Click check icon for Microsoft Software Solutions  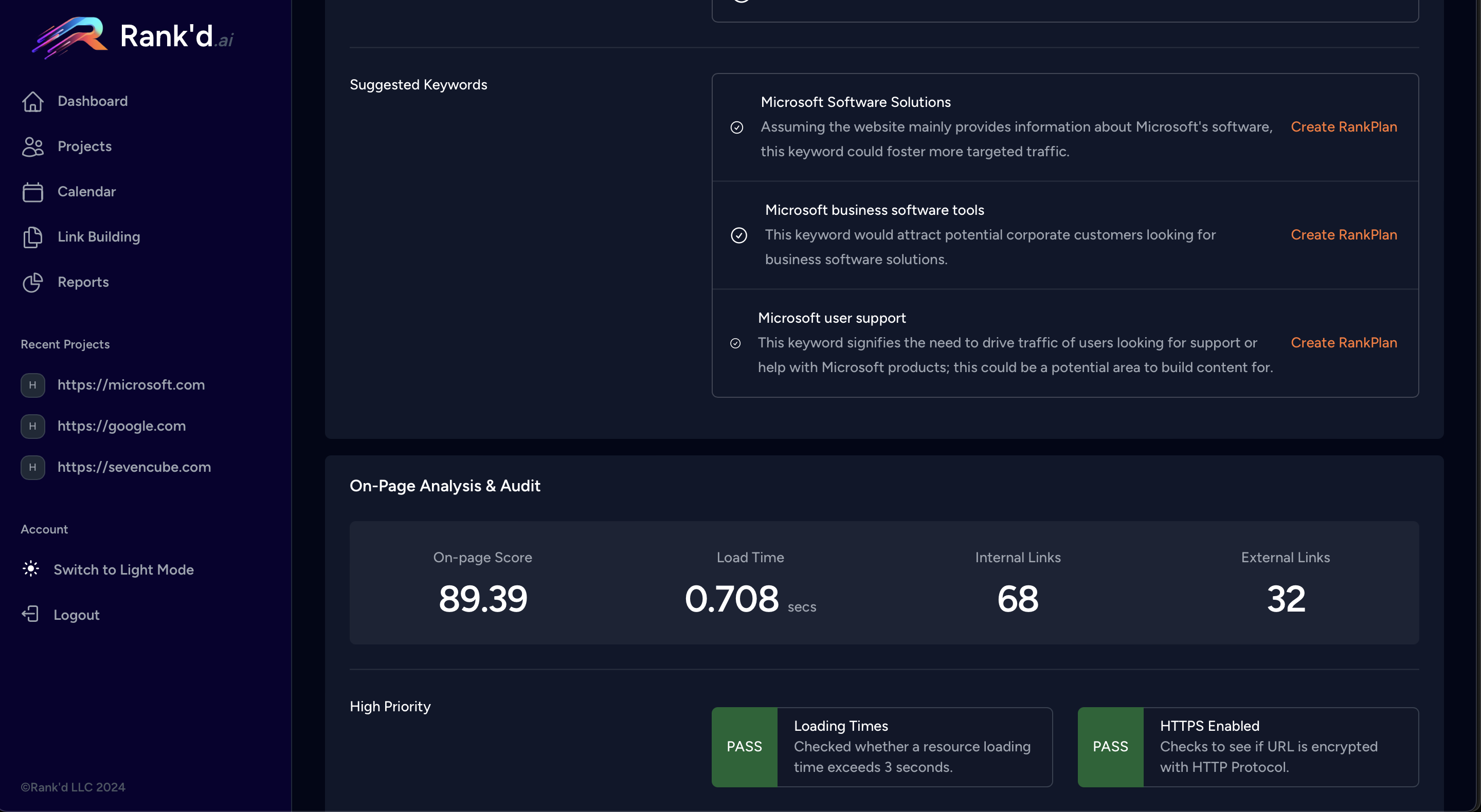[x=736, y=127]
